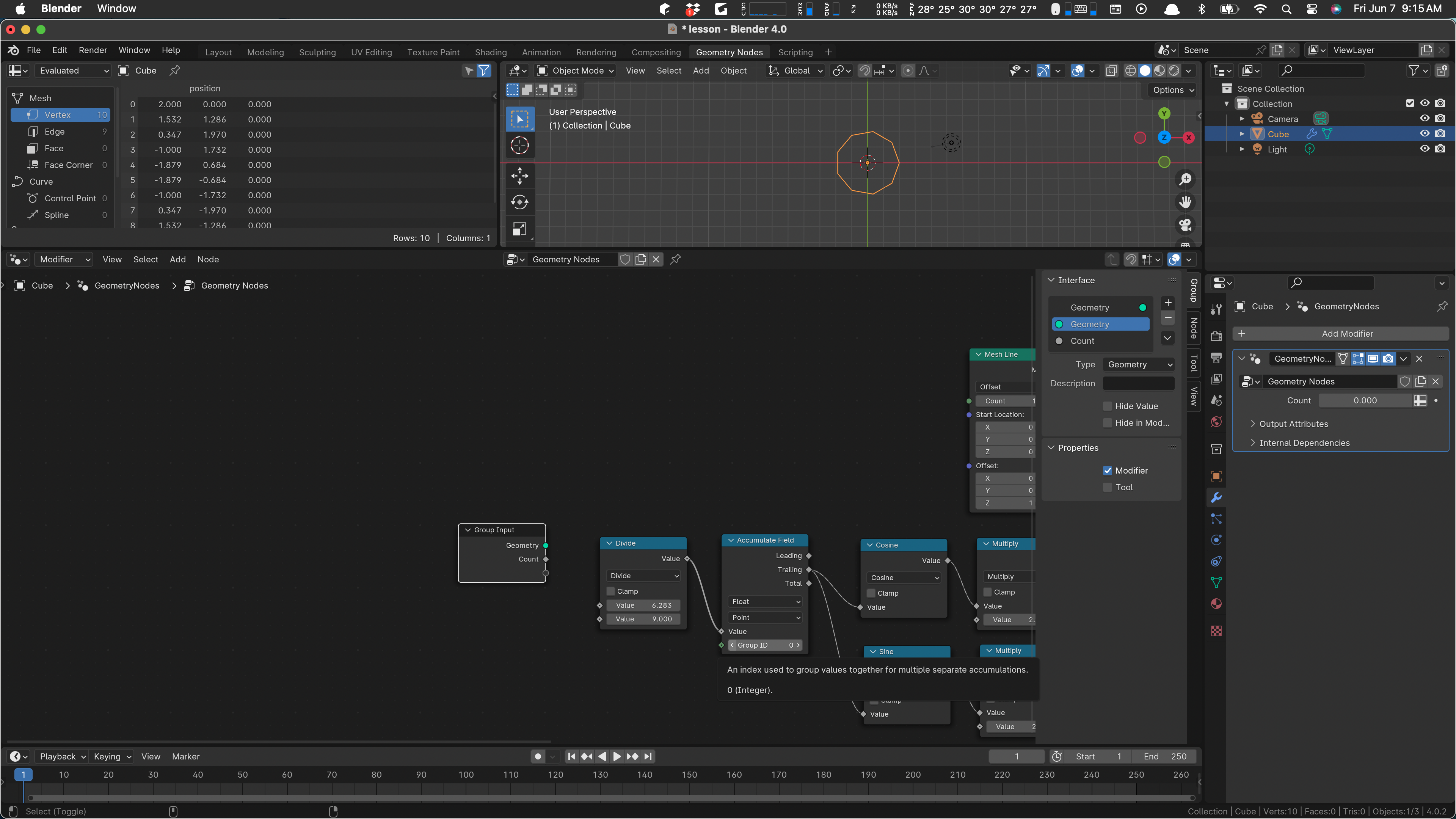Viewport: 1456px width, 819px height.
Task: Switch to the Scripting workspace tab
Action: point(795,52)
